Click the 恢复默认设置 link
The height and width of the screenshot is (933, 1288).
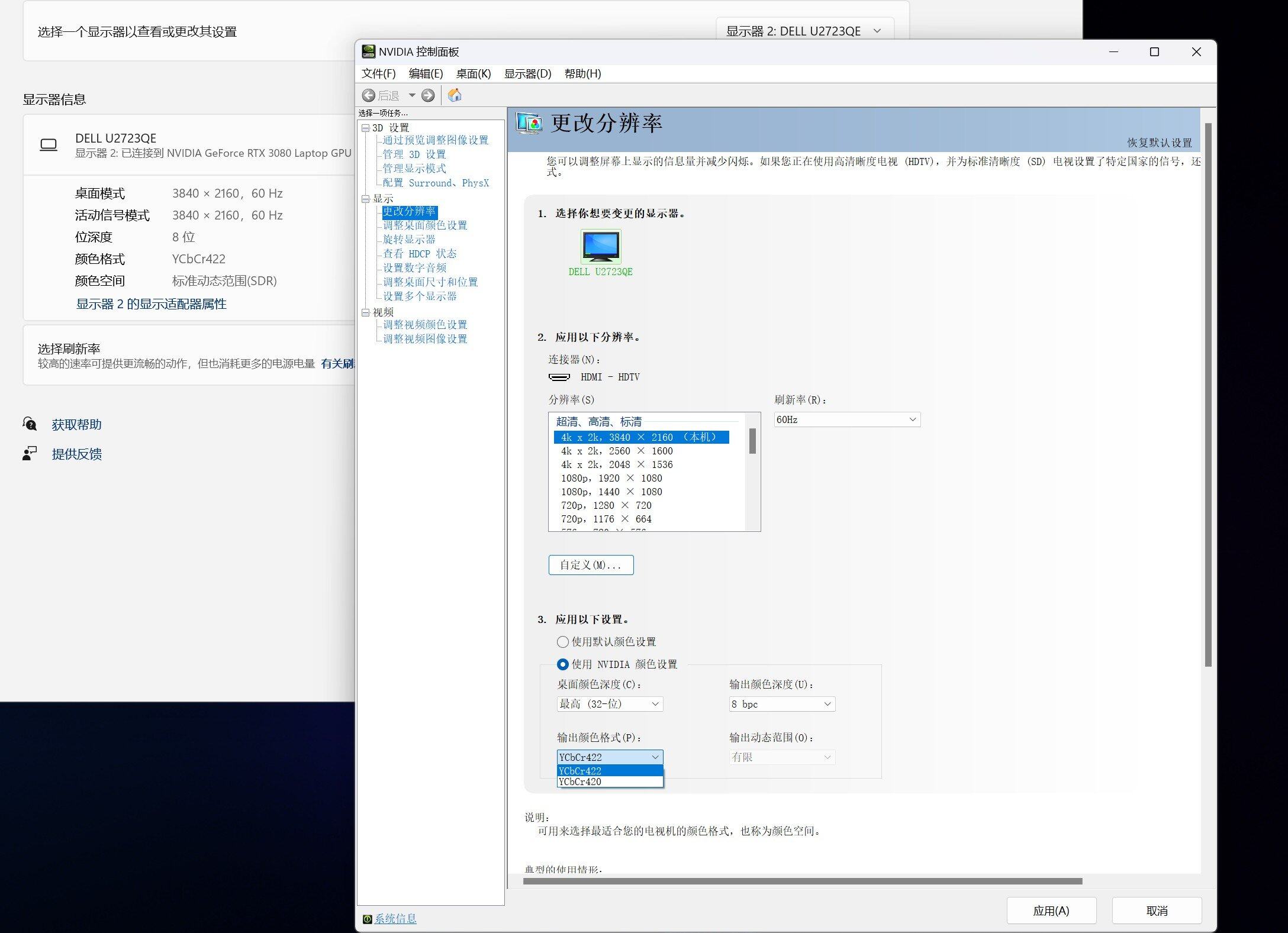[1159, 143]
